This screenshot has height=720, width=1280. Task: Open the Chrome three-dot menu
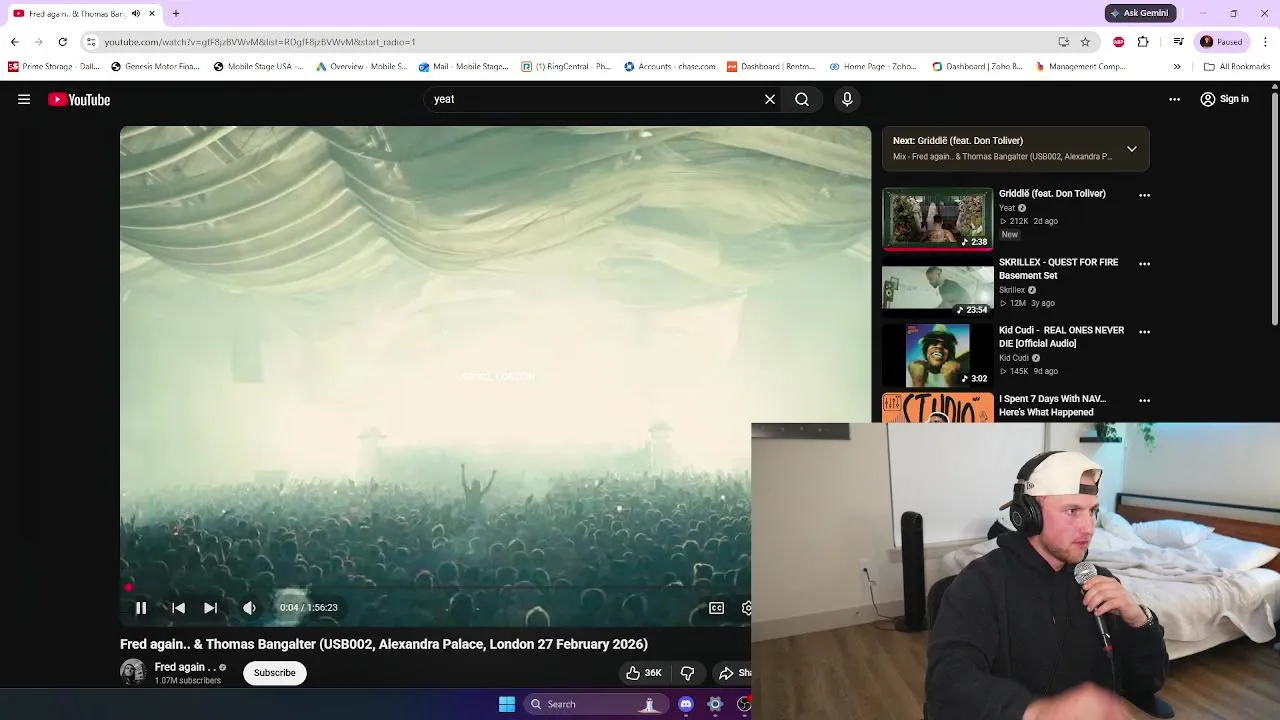click(1265, 42)
